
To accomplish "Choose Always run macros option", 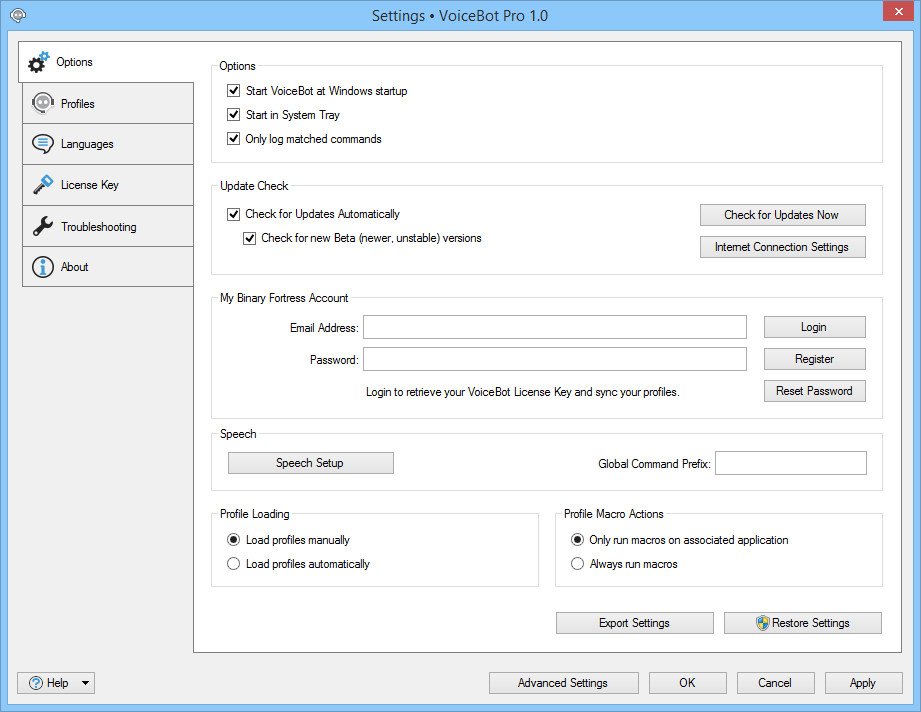I will [577, 564].
